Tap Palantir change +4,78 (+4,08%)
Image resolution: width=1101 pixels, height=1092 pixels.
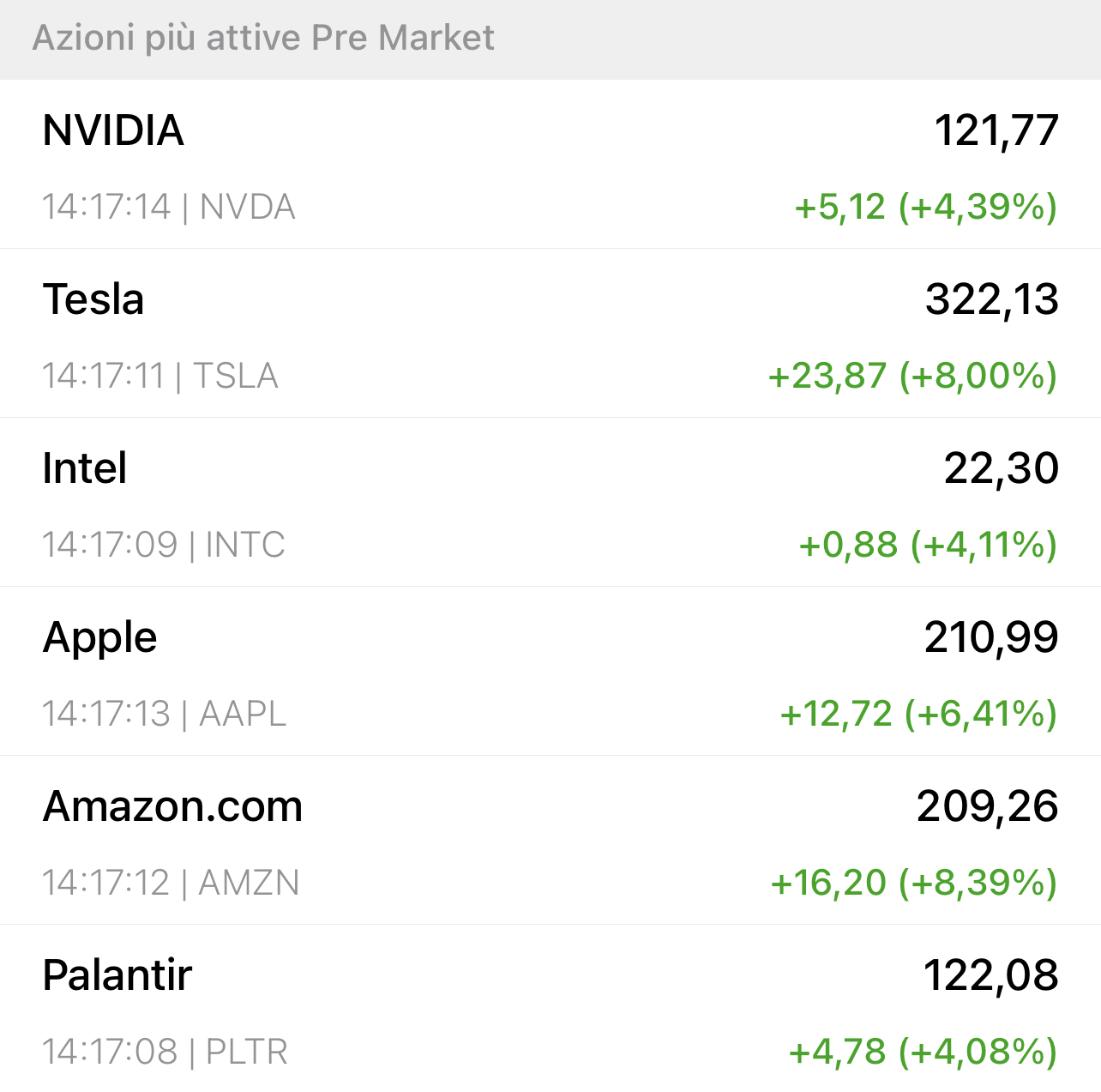pos(924,1052)
